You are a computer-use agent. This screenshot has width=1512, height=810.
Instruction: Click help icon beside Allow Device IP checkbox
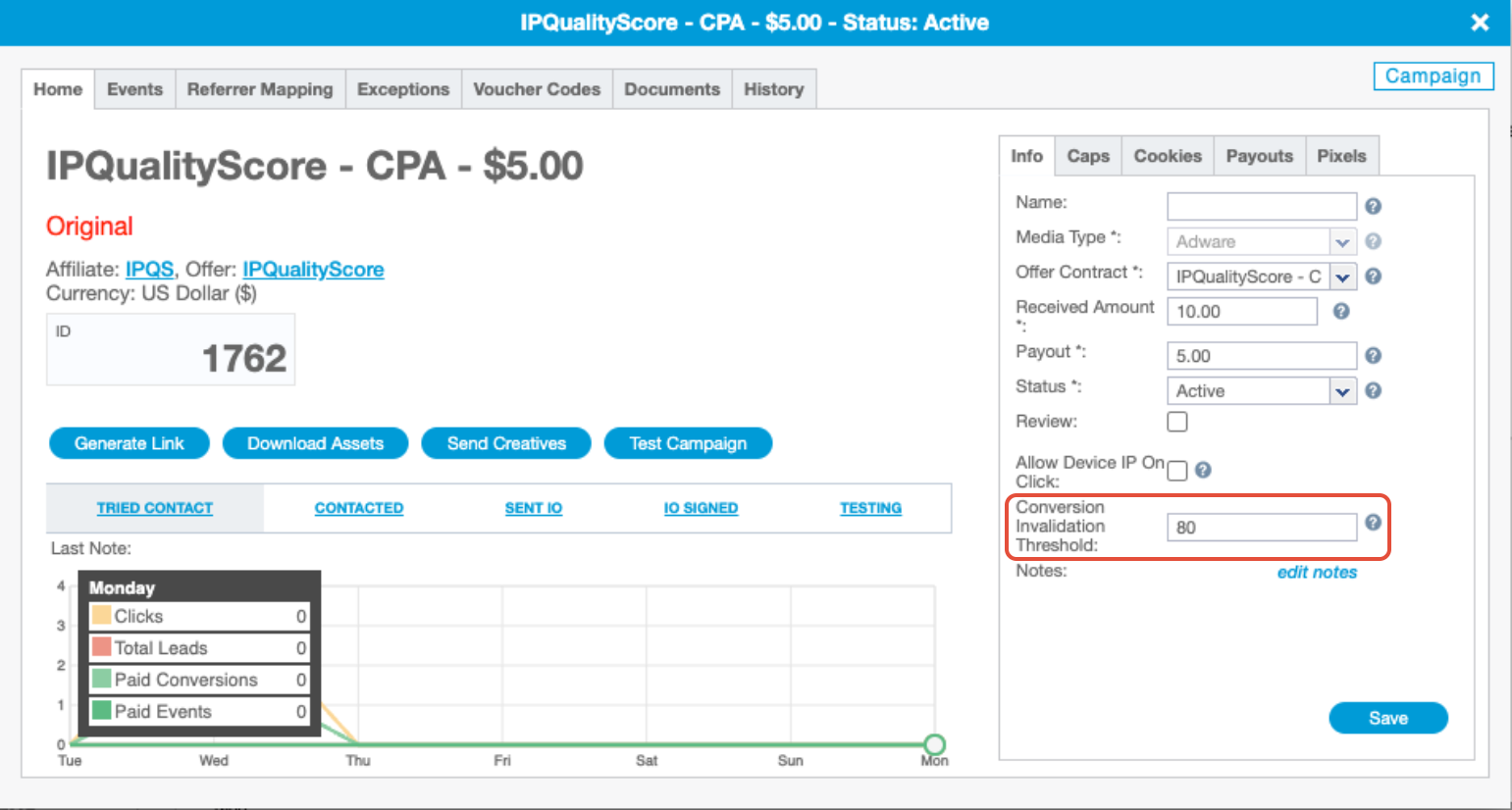(x=1203, y=470)
